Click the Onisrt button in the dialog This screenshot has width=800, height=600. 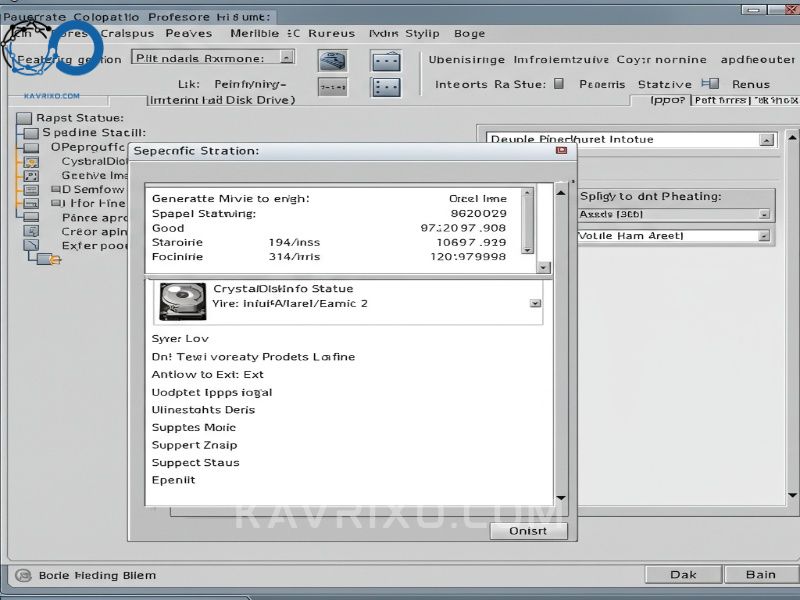528,530
